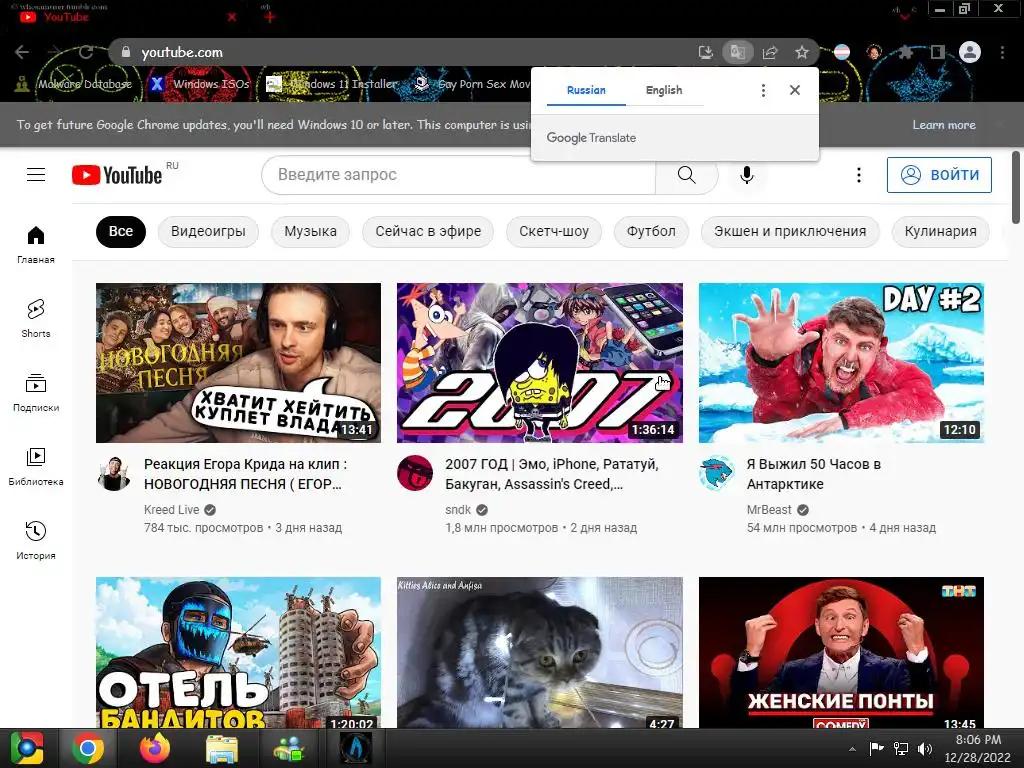Open Библиотека in the sidebar

(x=36, y=466)
